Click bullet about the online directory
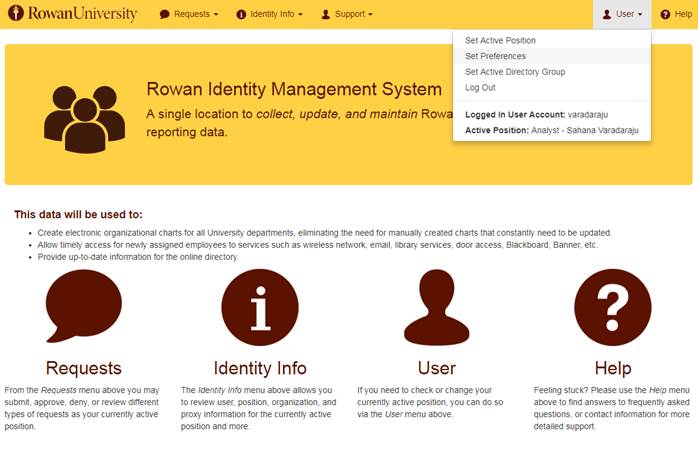The height and width of the screenshot is (472, 698). (x=138, y=257)
